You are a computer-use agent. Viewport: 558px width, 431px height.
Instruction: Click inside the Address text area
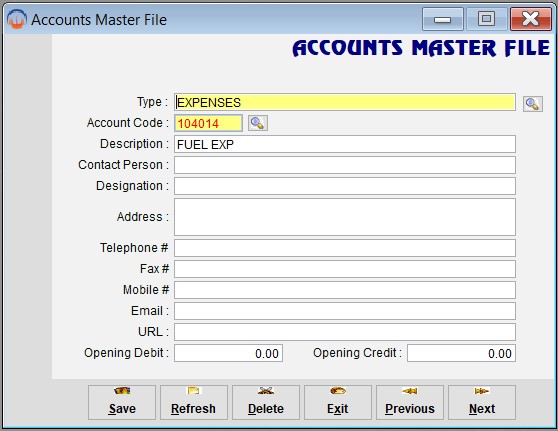[344, 217]
